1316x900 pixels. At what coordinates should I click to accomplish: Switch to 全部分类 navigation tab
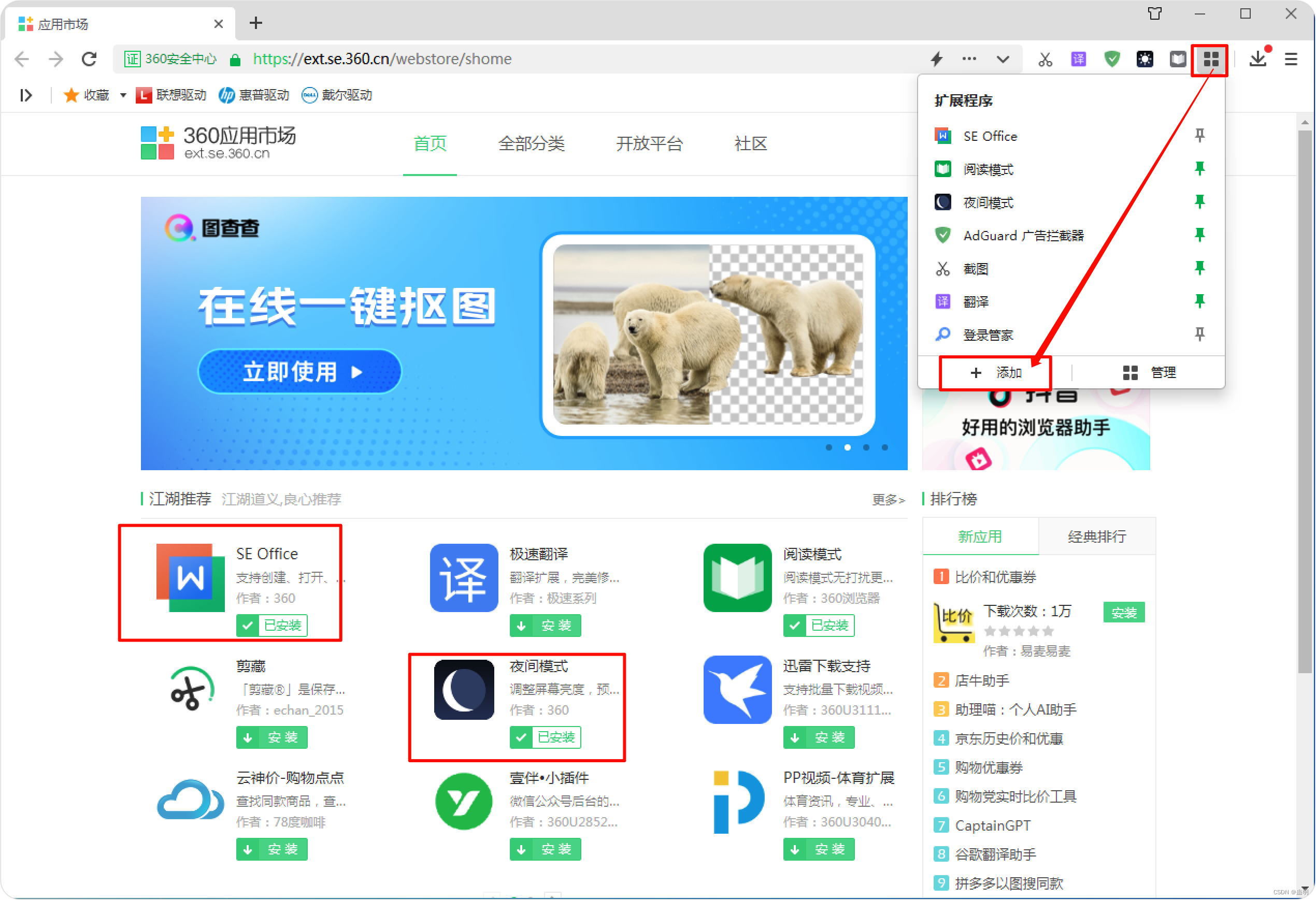click(531, 144)
